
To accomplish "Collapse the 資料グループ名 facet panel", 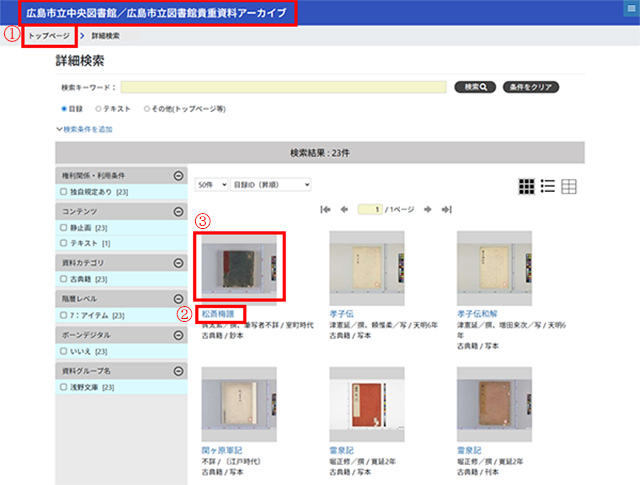I will pos(178,371).
